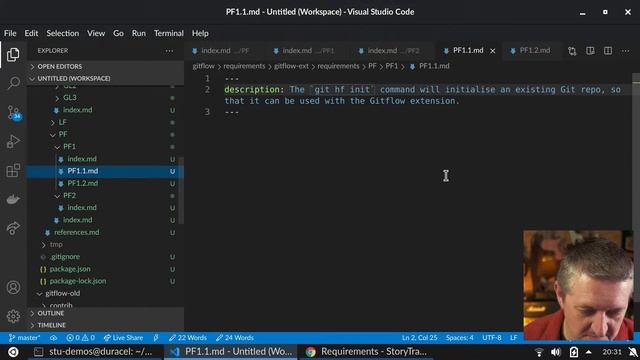Click Explorer views and more actions ellipsis
Image resolution: width=640 pixels, height=360 pixels.
(x=169, y=51)
